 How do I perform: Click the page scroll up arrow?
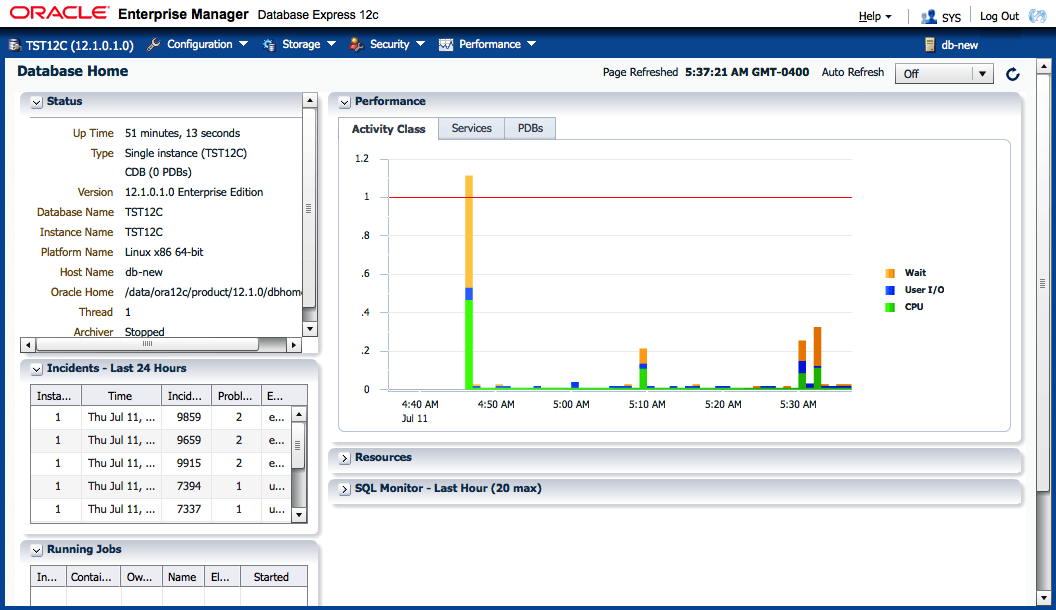click(1043, 67)
